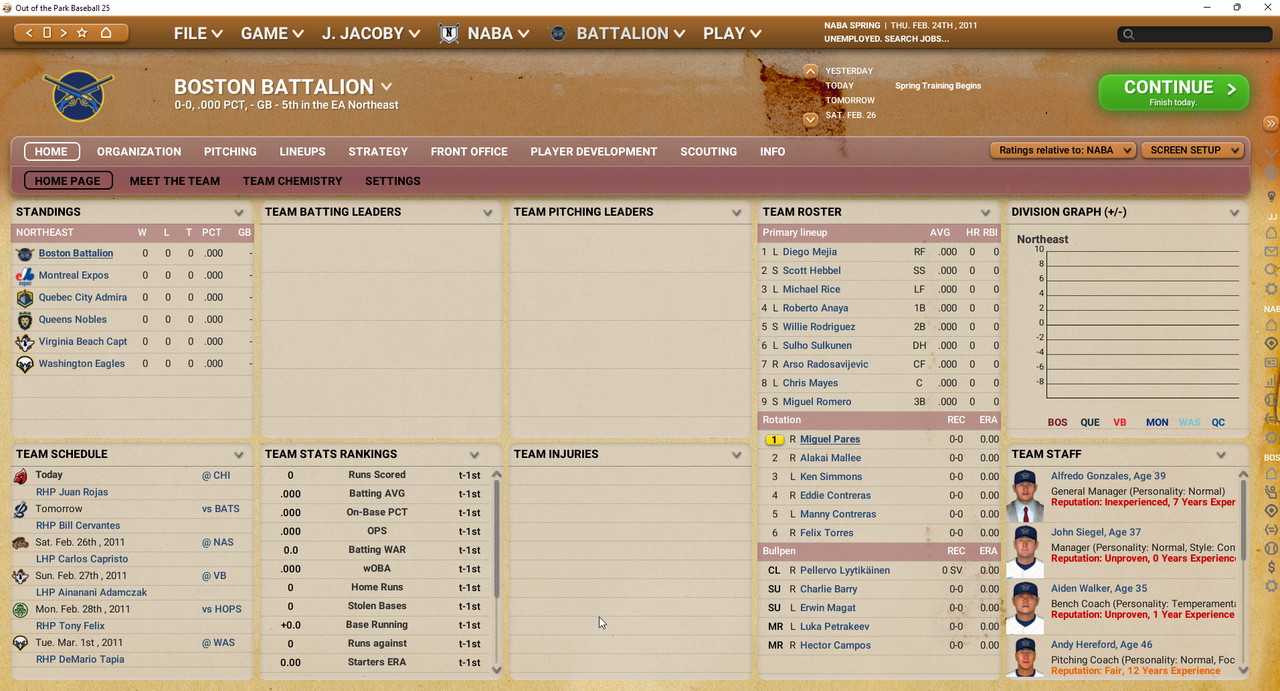Open the FILE menu

point(198,33)
